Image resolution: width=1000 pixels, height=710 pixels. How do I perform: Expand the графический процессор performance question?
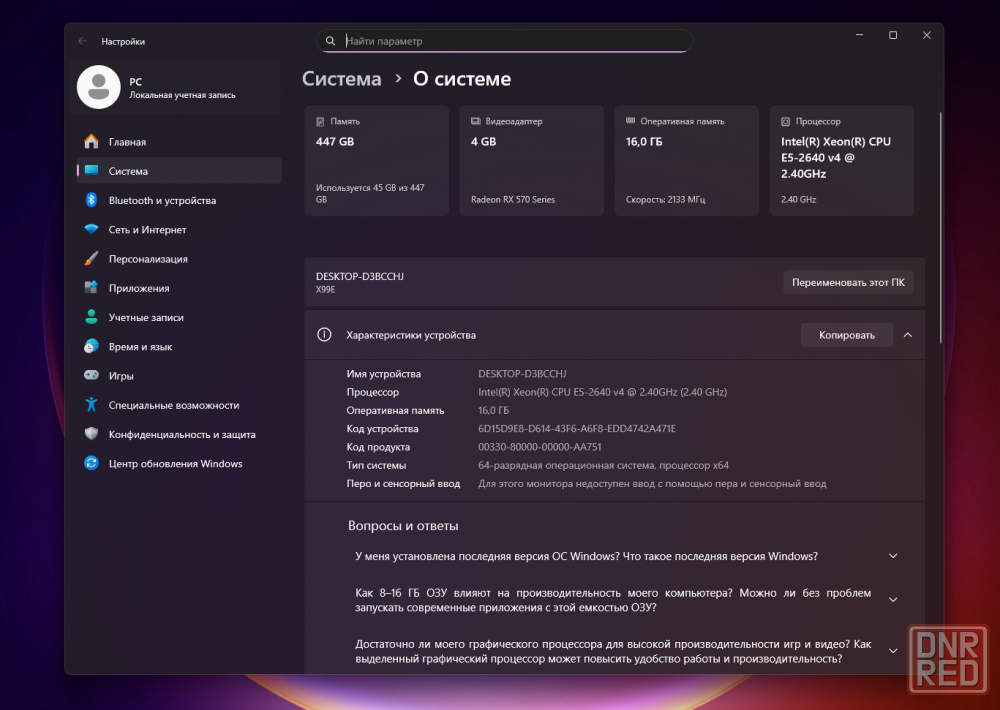point(893,650)
